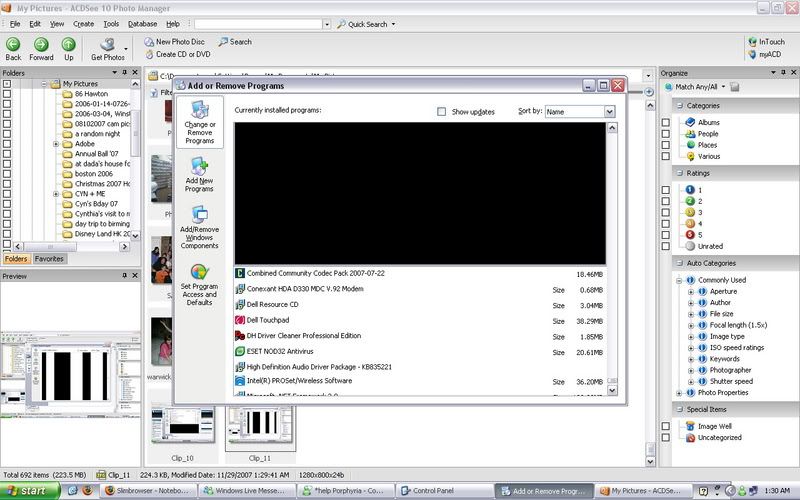Open the Quick Search options arrow
Image resolution: width=800 pixels, height=500 pixels.
[x=393, y=24]
